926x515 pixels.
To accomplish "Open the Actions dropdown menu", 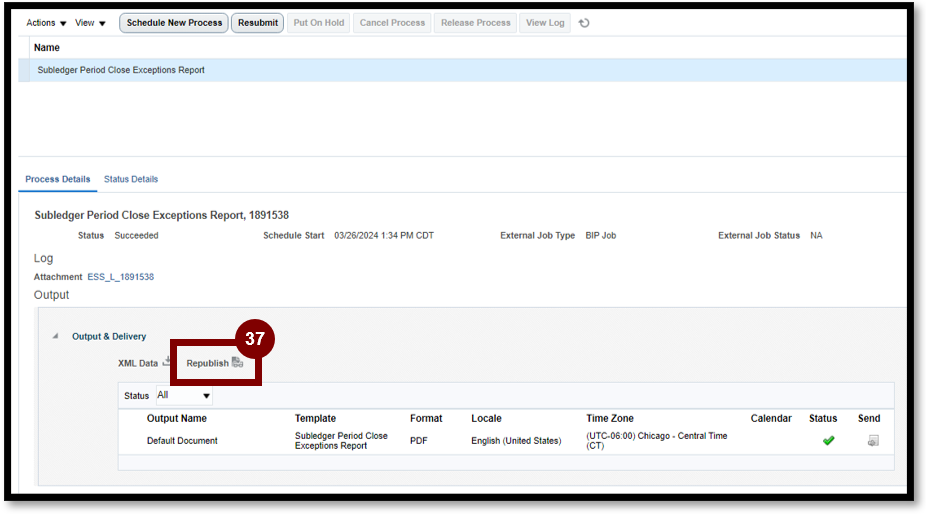I will click(x=46, y=23).
